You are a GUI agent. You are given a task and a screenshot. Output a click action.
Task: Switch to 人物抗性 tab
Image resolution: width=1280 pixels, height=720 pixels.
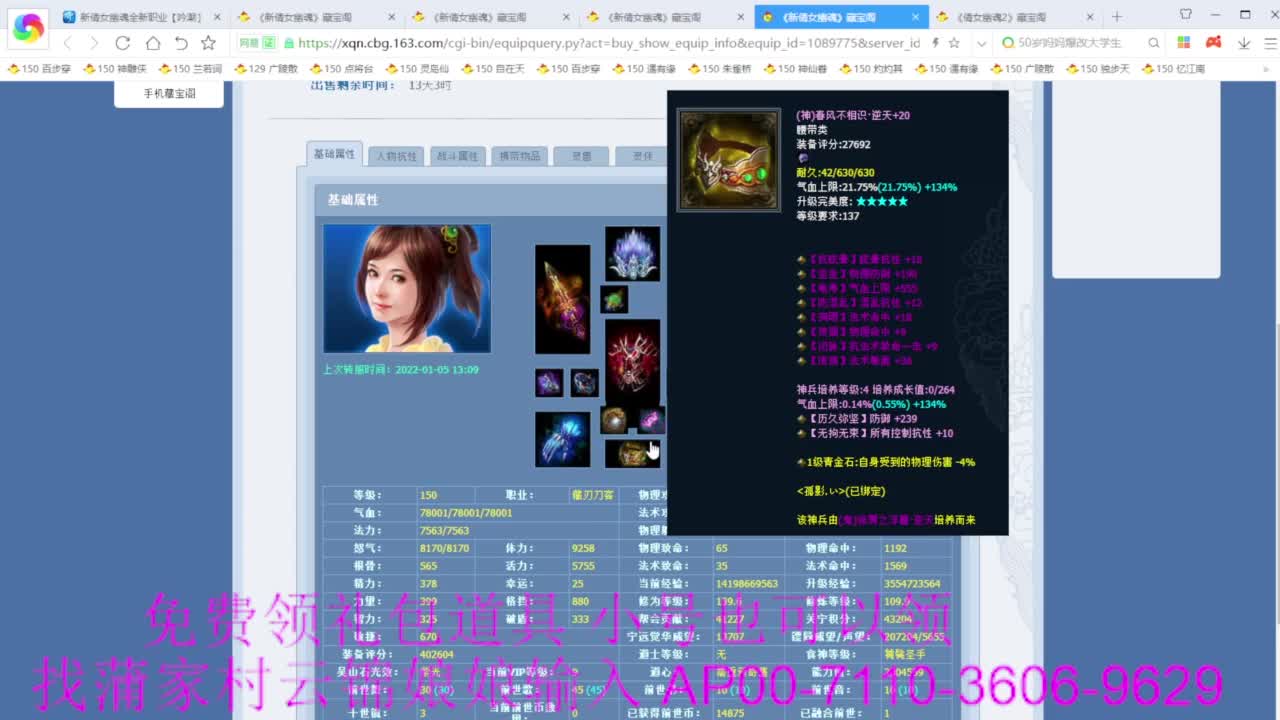[396, 156]
